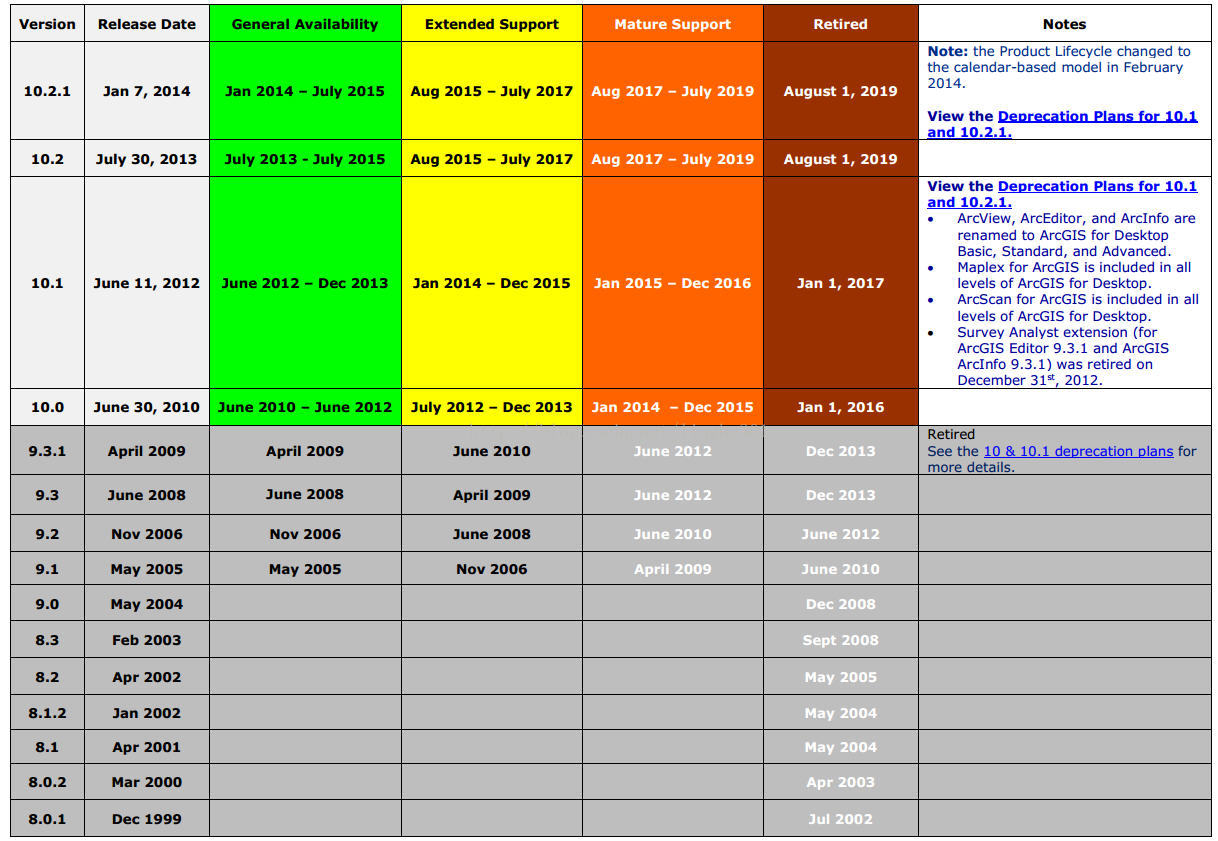
Task: Click release date Feb 2003
Action: tap(147, 640)
